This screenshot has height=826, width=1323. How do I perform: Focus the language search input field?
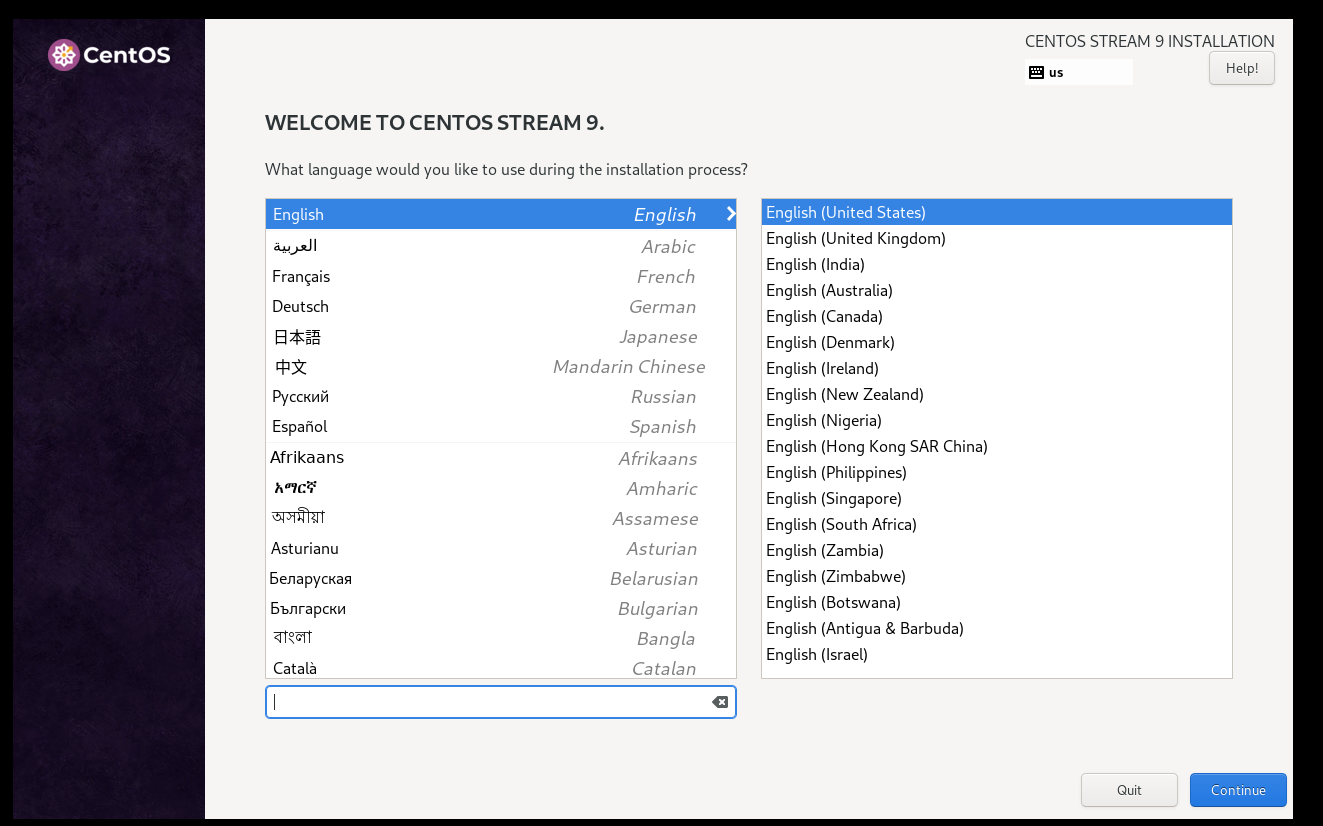500,702
